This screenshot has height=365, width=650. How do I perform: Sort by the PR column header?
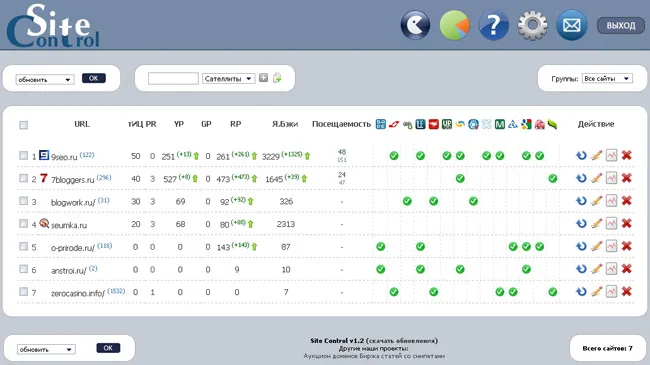coord(151,124)
